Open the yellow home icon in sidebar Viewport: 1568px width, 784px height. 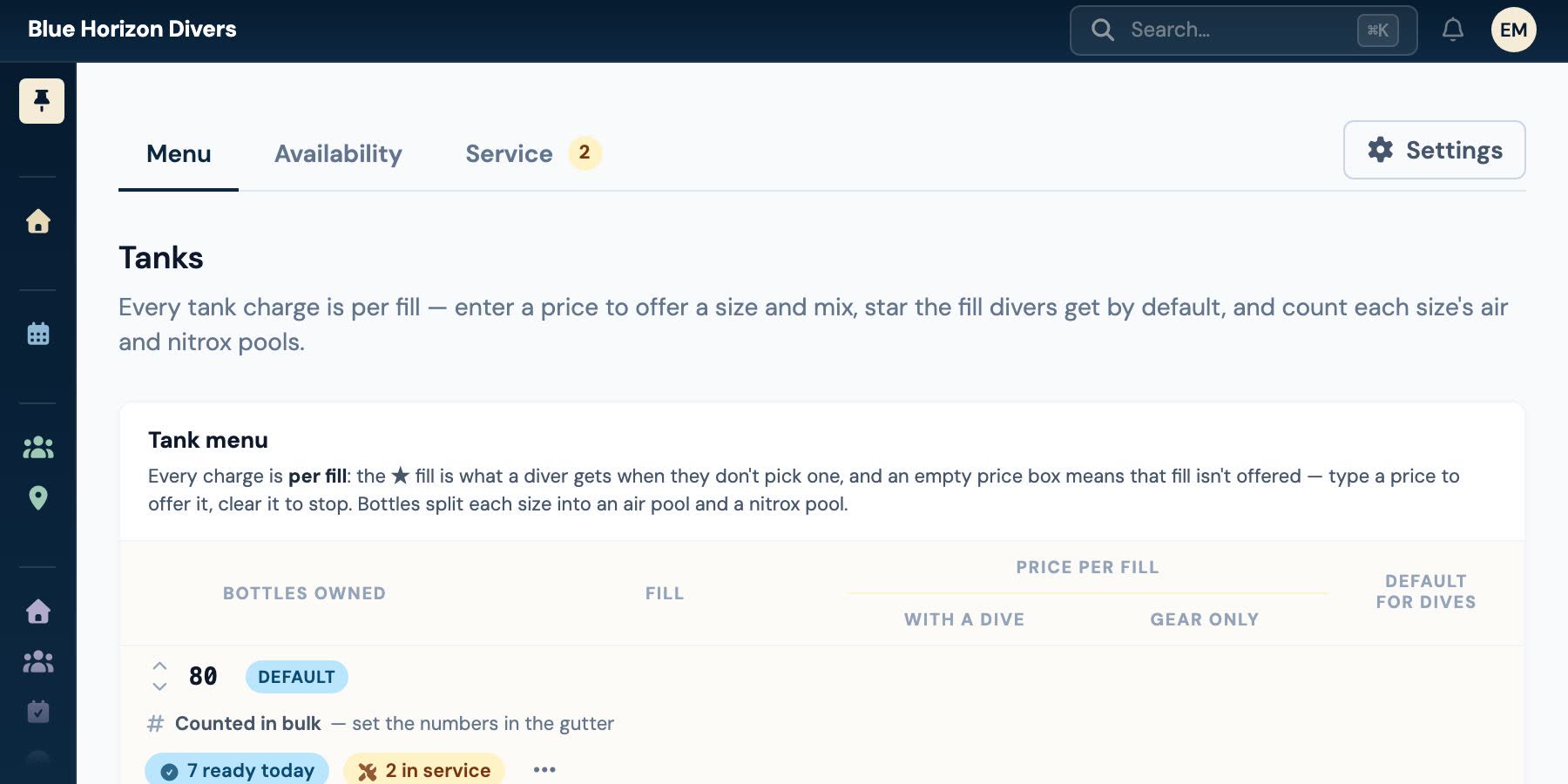[38, 221]
